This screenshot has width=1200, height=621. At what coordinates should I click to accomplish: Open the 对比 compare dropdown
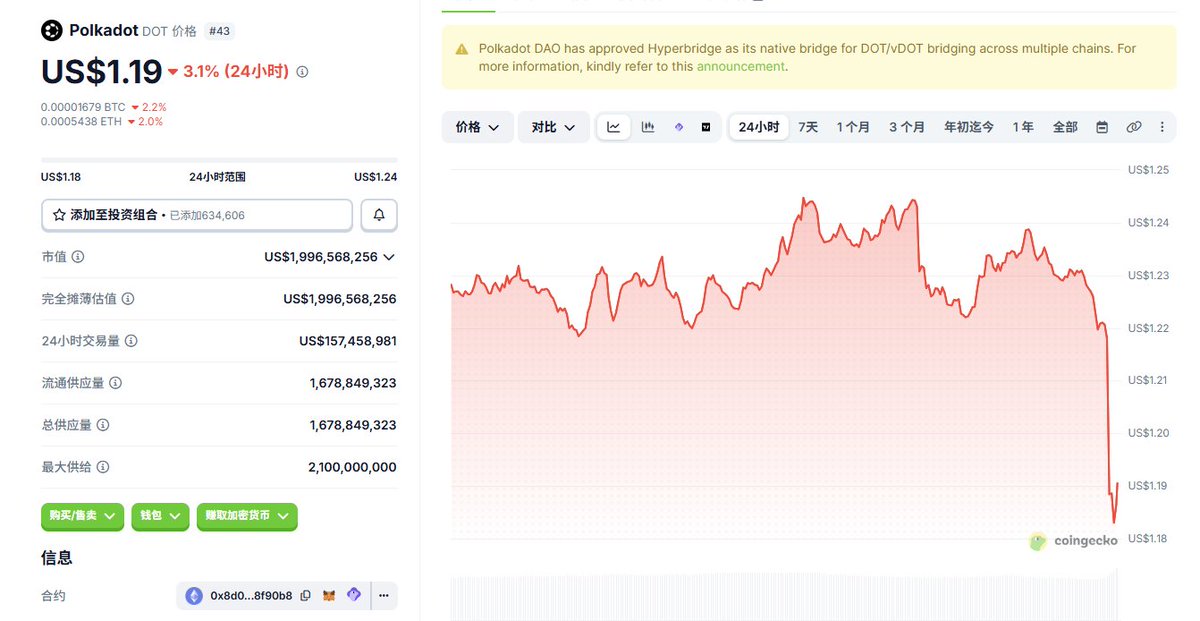click(553, 127)
